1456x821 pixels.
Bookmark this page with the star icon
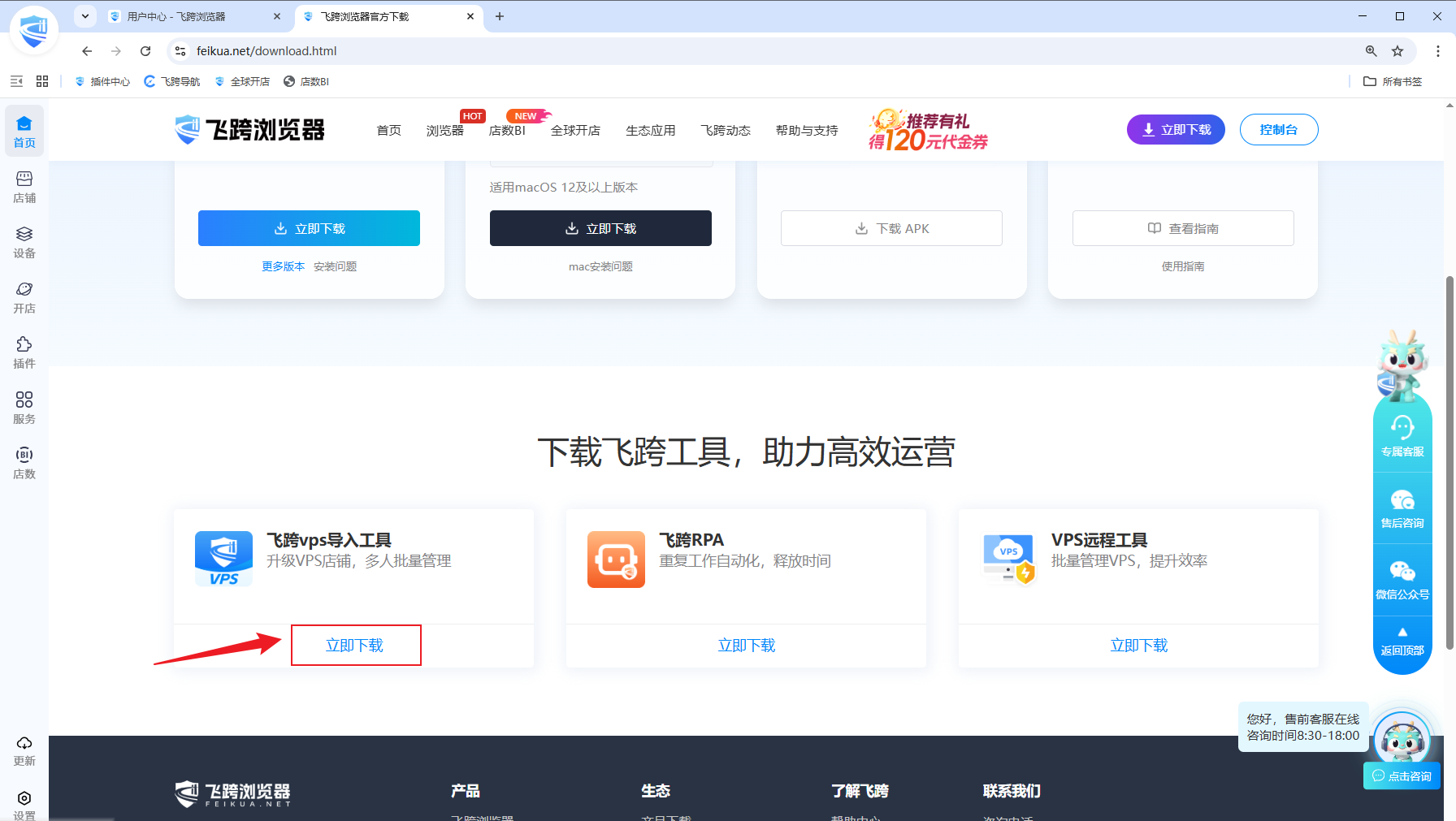(1397, 51)
